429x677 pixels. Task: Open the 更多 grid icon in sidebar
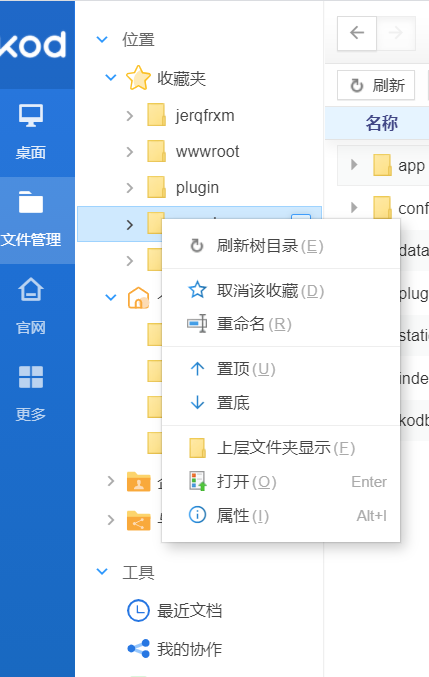31,377
